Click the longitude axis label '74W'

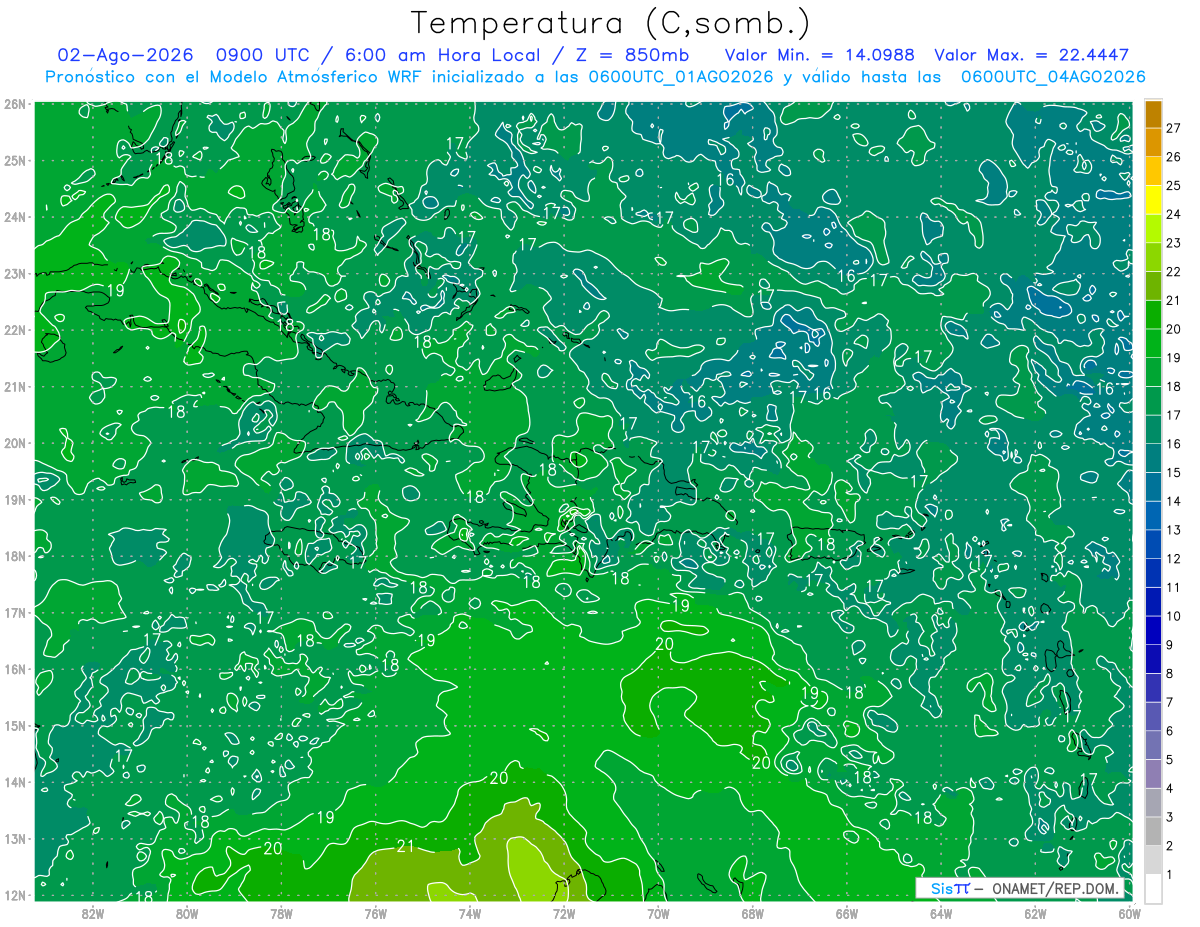(469, 913)
